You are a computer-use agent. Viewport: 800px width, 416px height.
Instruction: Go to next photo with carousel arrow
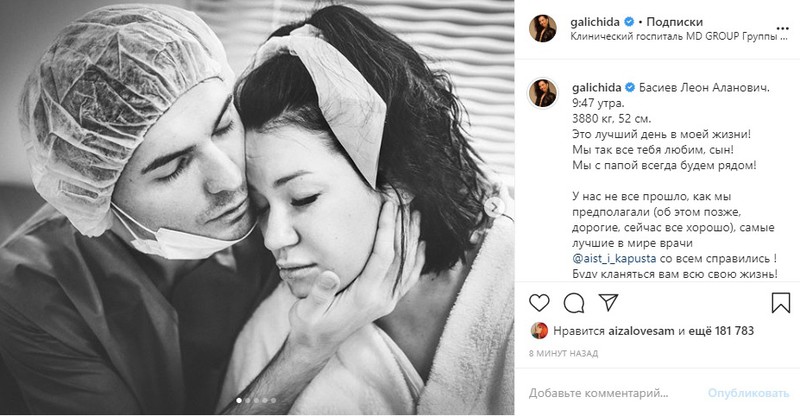494,207
